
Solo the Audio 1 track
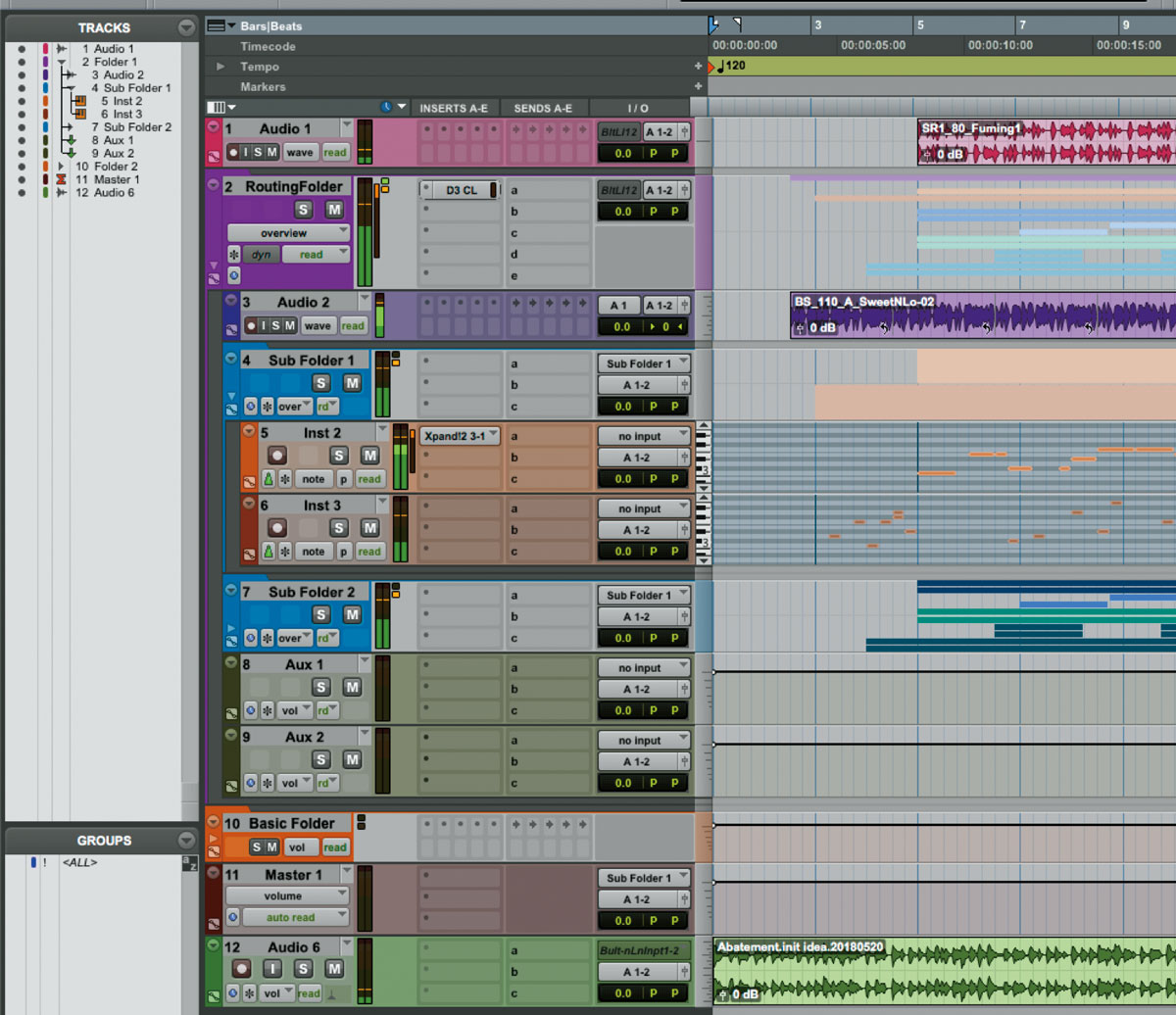point(258,152)
